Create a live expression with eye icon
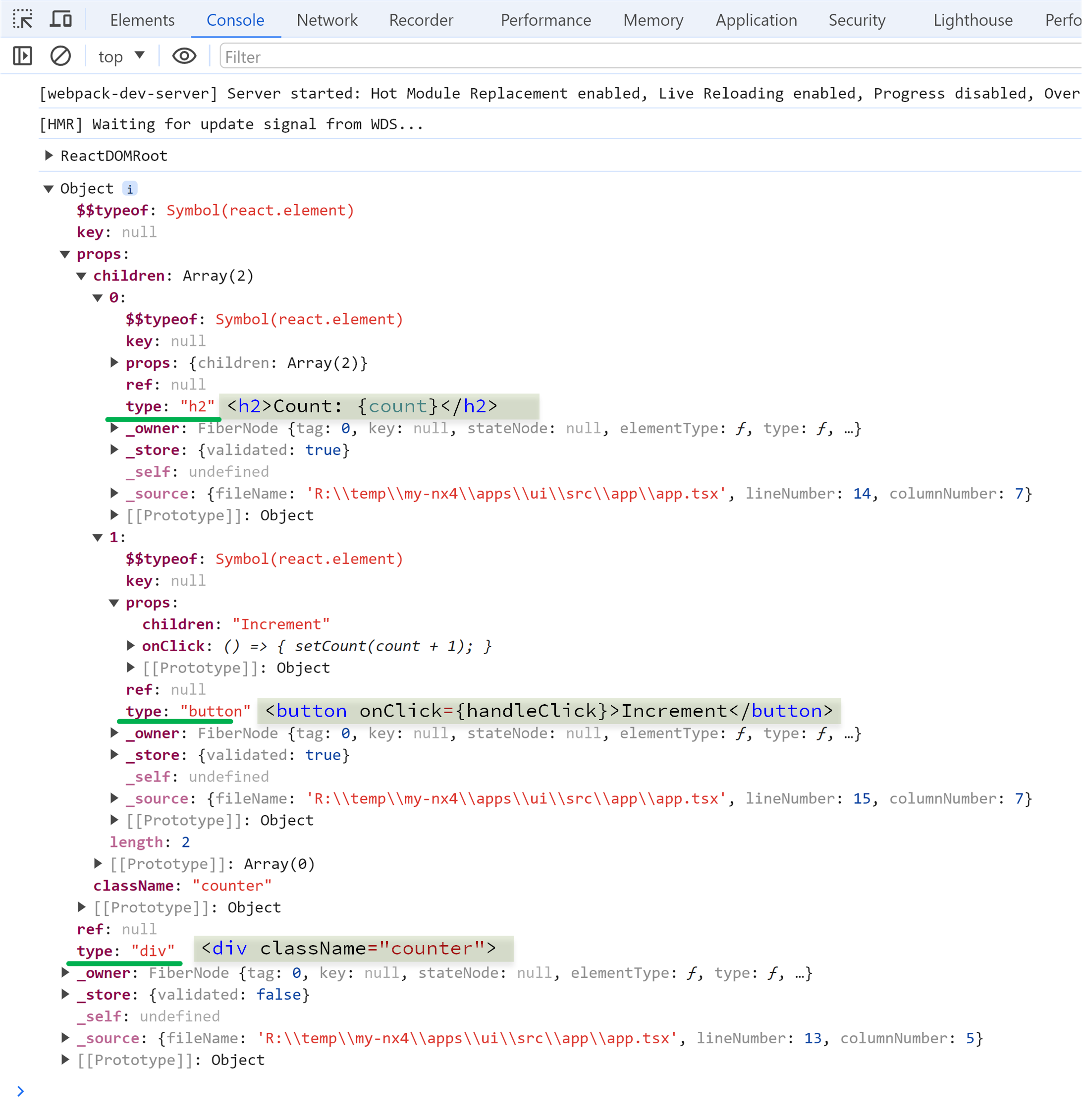 [184, 56]
